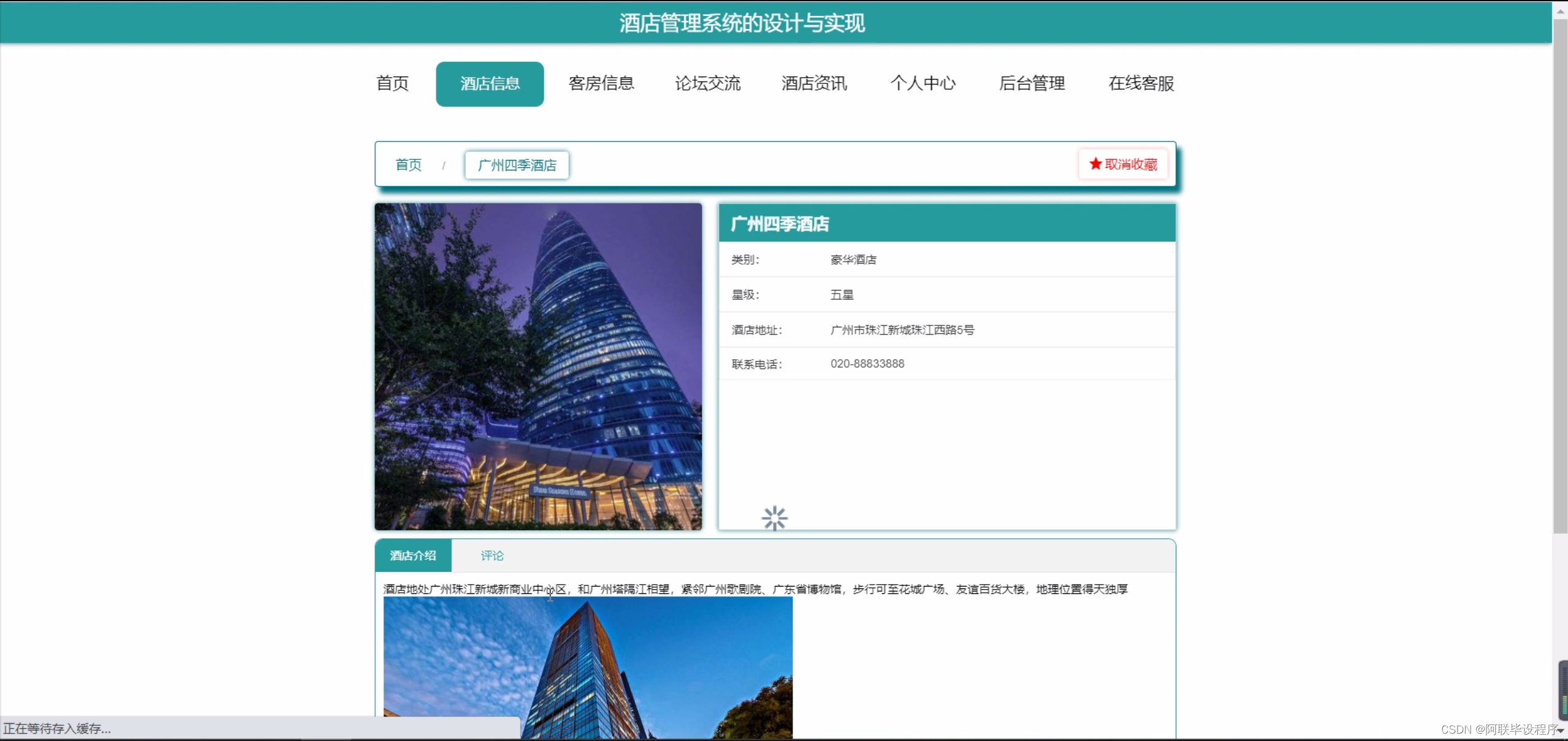Open the 首页 navigation menu item

click(392, 83)
